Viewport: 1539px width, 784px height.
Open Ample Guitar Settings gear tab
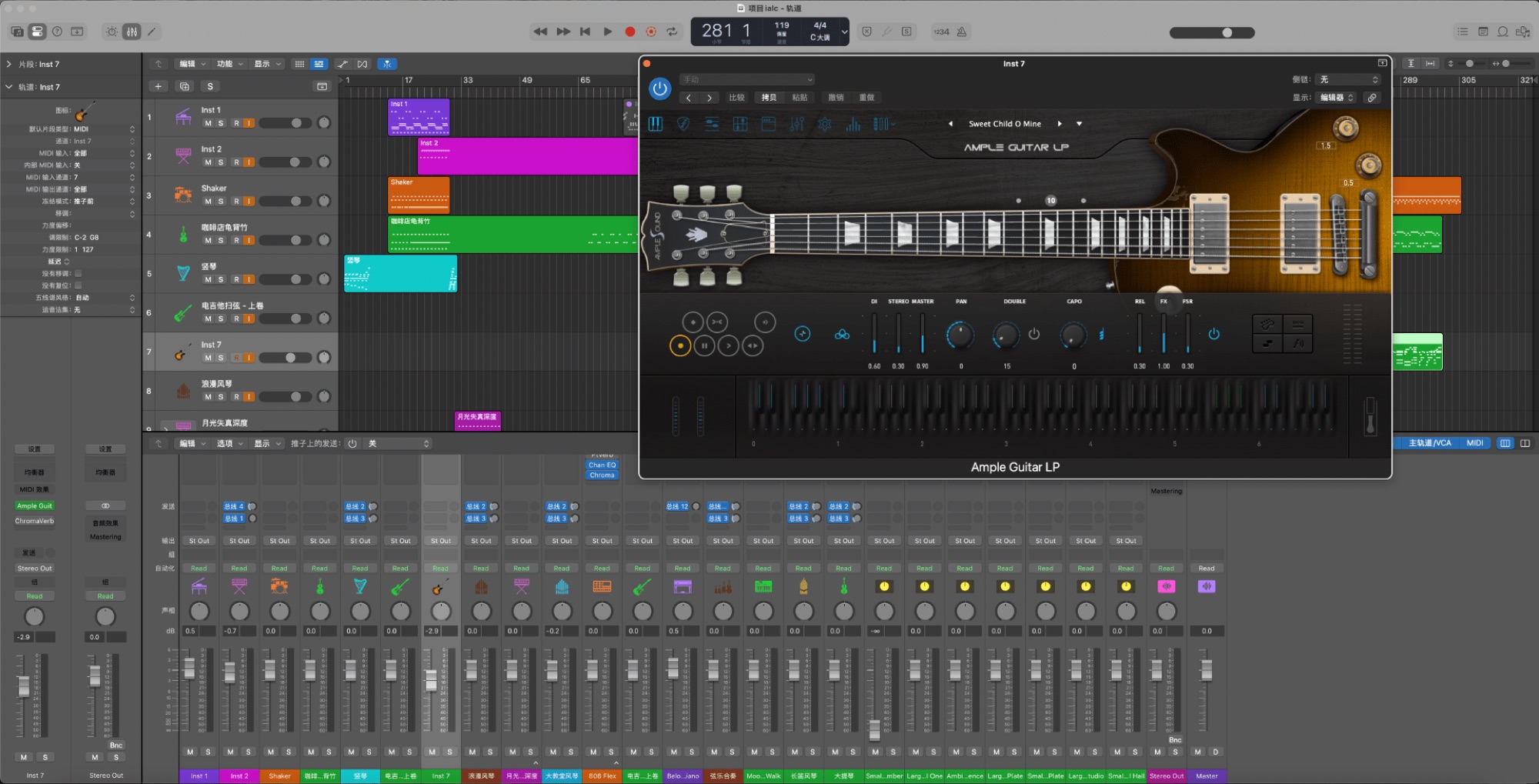825,124
